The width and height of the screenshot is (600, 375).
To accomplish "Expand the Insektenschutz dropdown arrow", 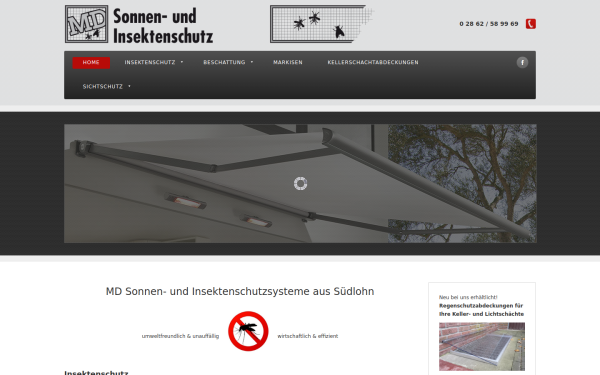I will pos(182,62).
